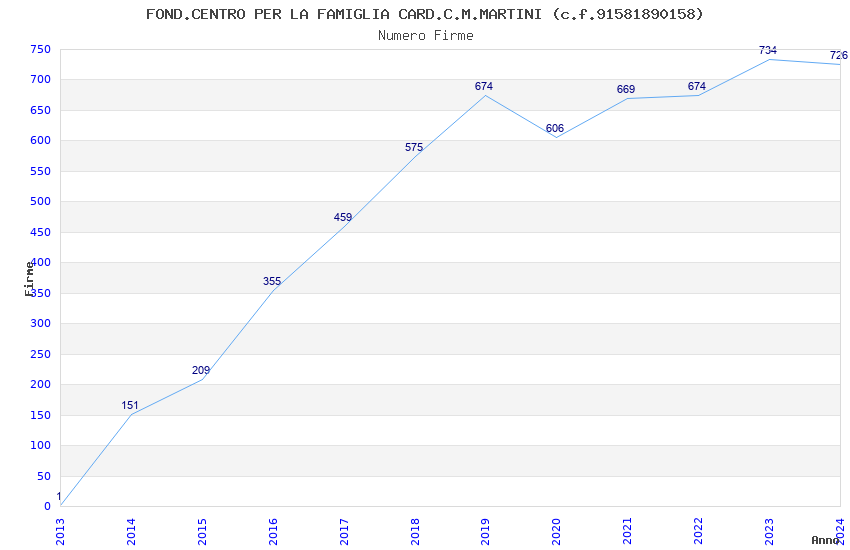Click the y-axis value 700
Screen dimensions: 850x550
[41, 80]
